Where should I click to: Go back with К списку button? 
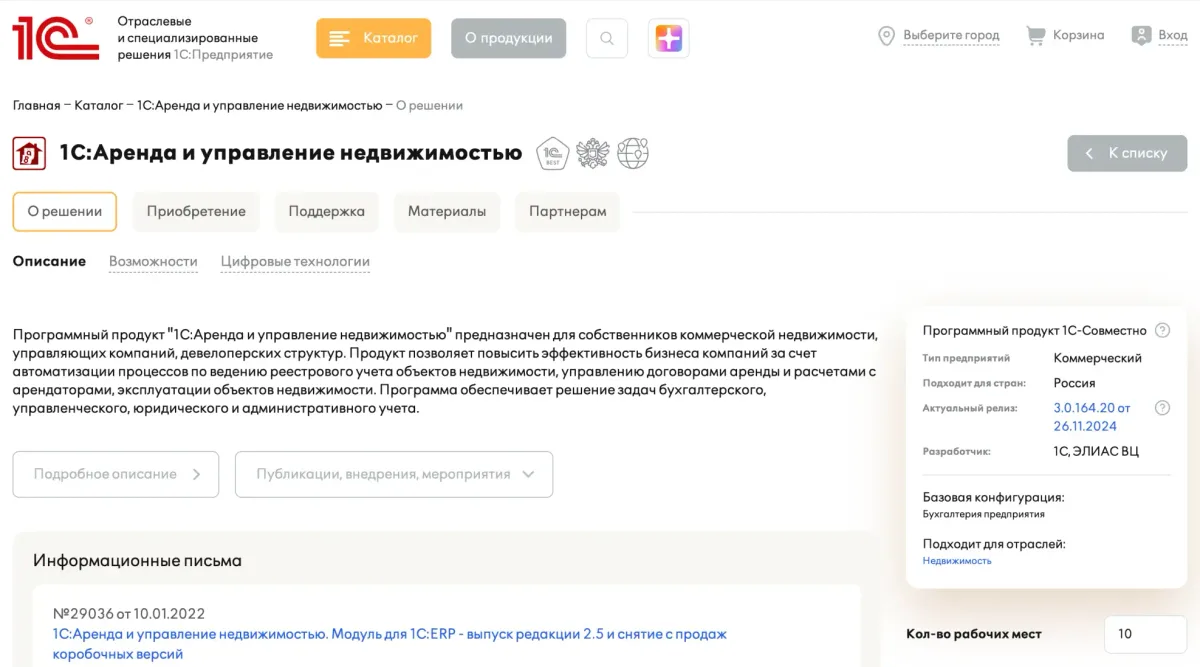pyautogui.click(x=1127, y=153)
